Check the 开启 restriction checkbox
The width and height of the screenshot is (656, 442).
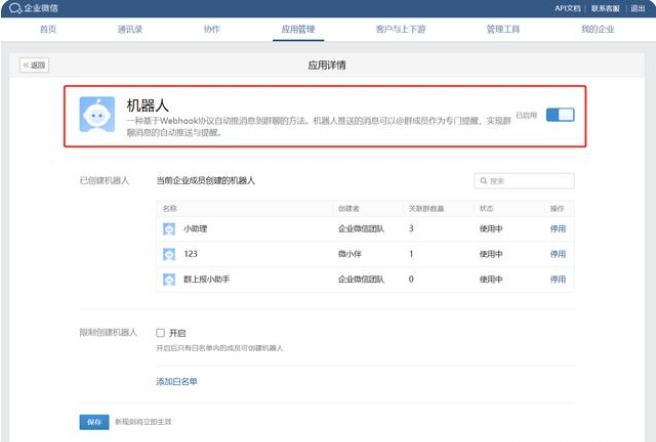[160, 332]
